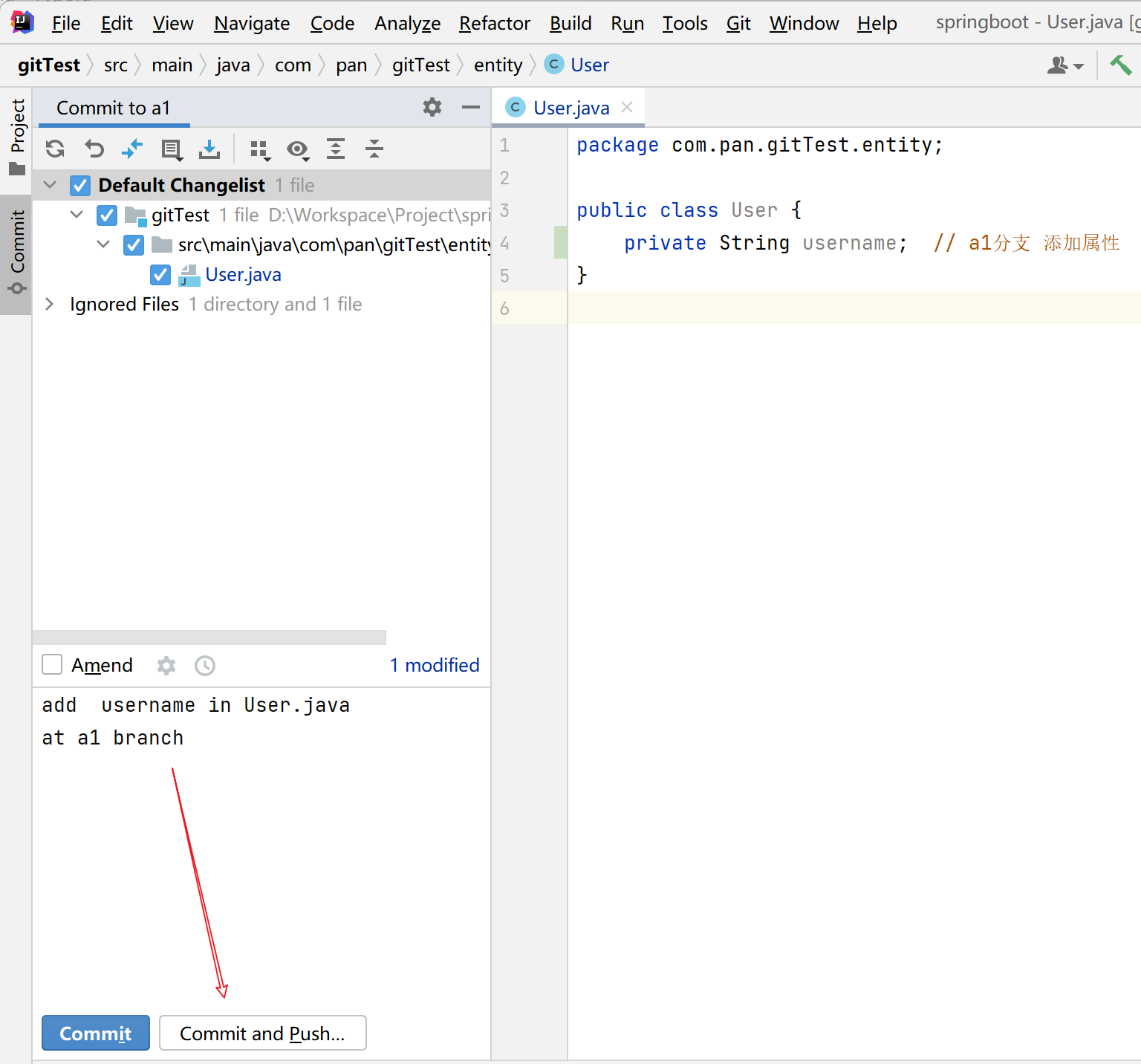Click the Commit and Push button
This screenshot has width=1141, height=1064.
[262, 1033]
